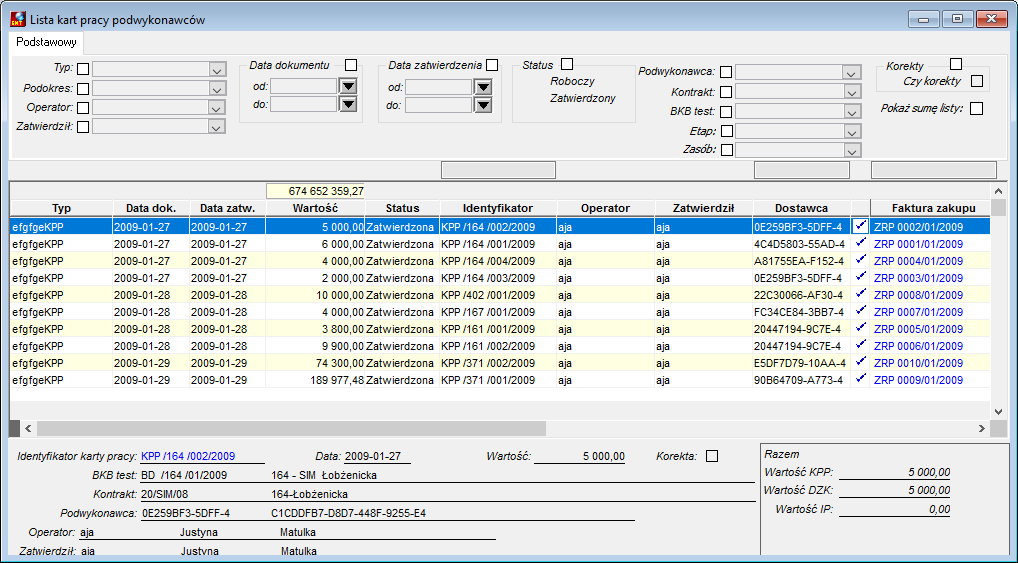Select Roboczy status option

coord(573,82)
